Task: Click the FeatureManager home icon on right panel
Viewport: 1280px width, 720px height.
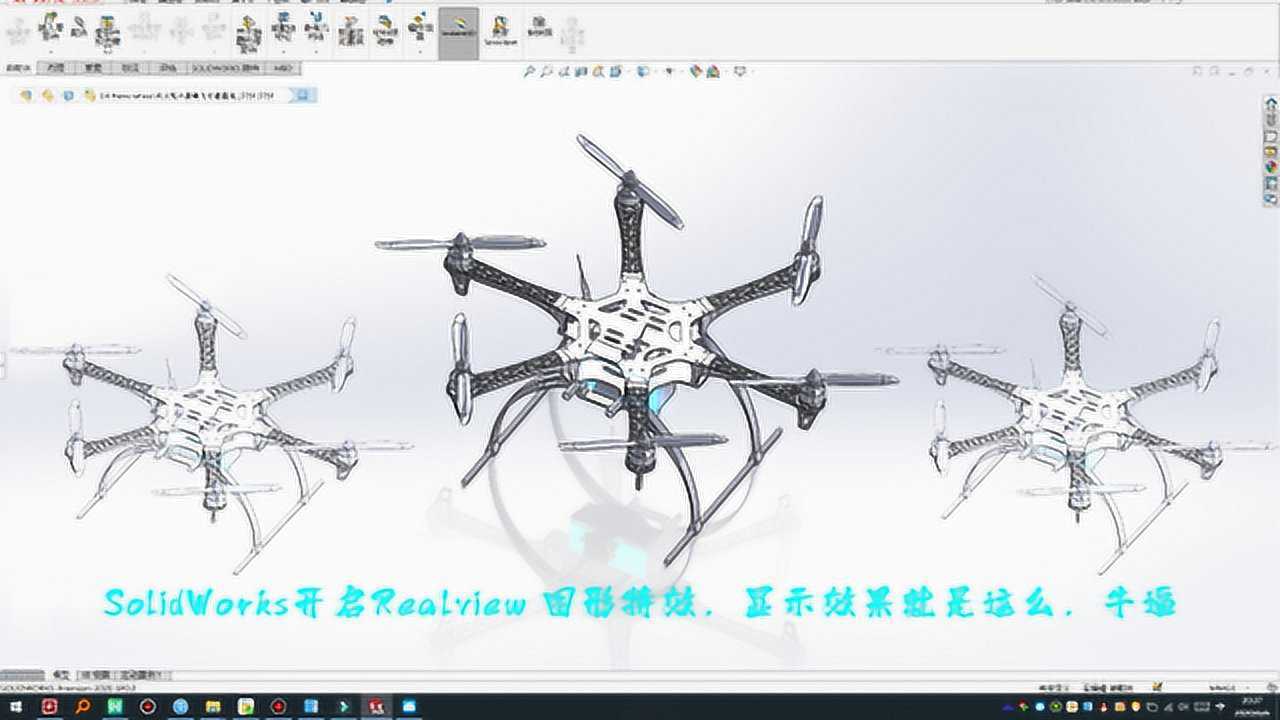Action: coord(1271,102)
